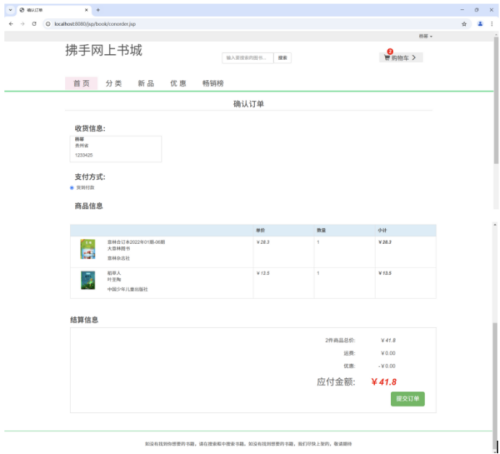The height and width of the screenshot is (454, 500).
Task: Click the red cart item count badge
Action: pyautogui.click(x=390, y=51)
